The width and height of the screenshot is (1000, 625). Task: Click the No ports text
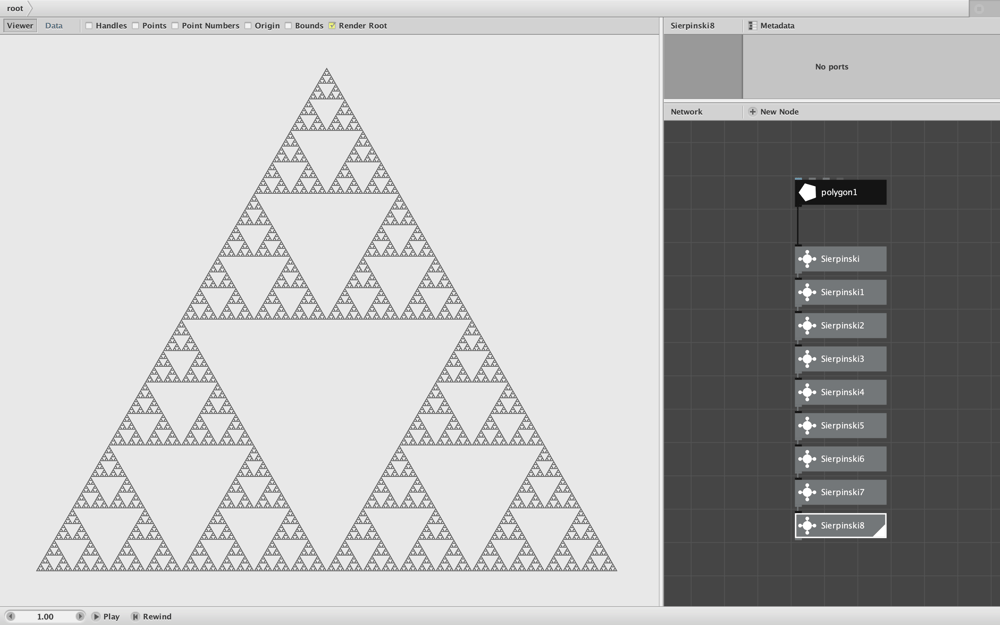(832, 66)
